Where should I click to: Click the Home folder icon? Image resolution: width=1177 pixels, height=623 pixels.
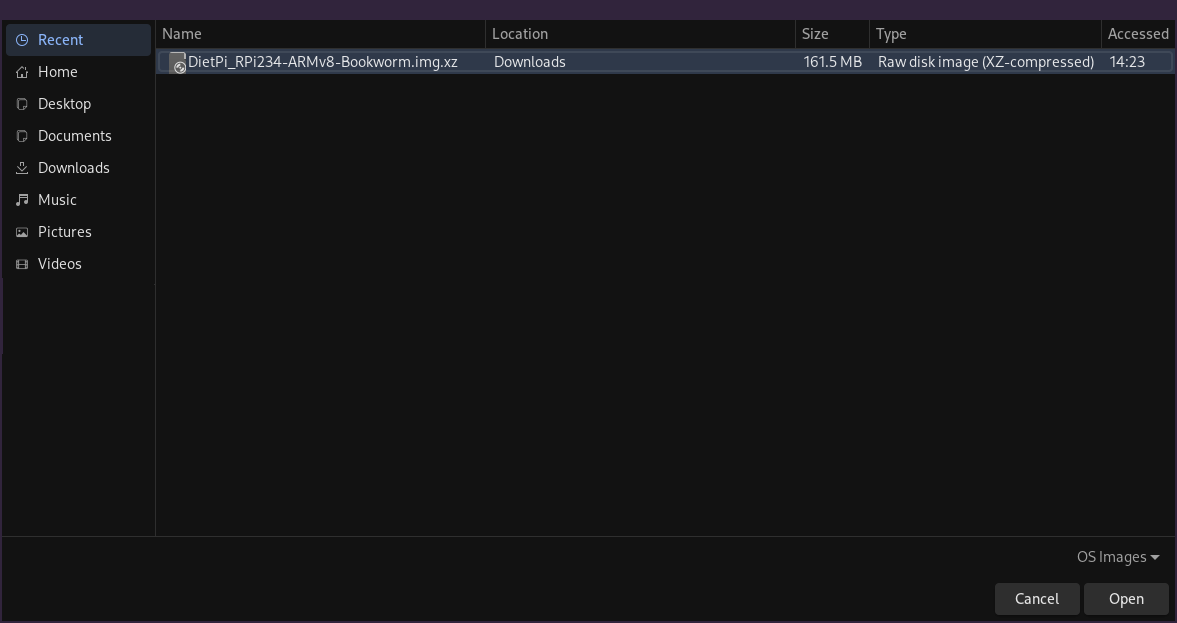23,72
